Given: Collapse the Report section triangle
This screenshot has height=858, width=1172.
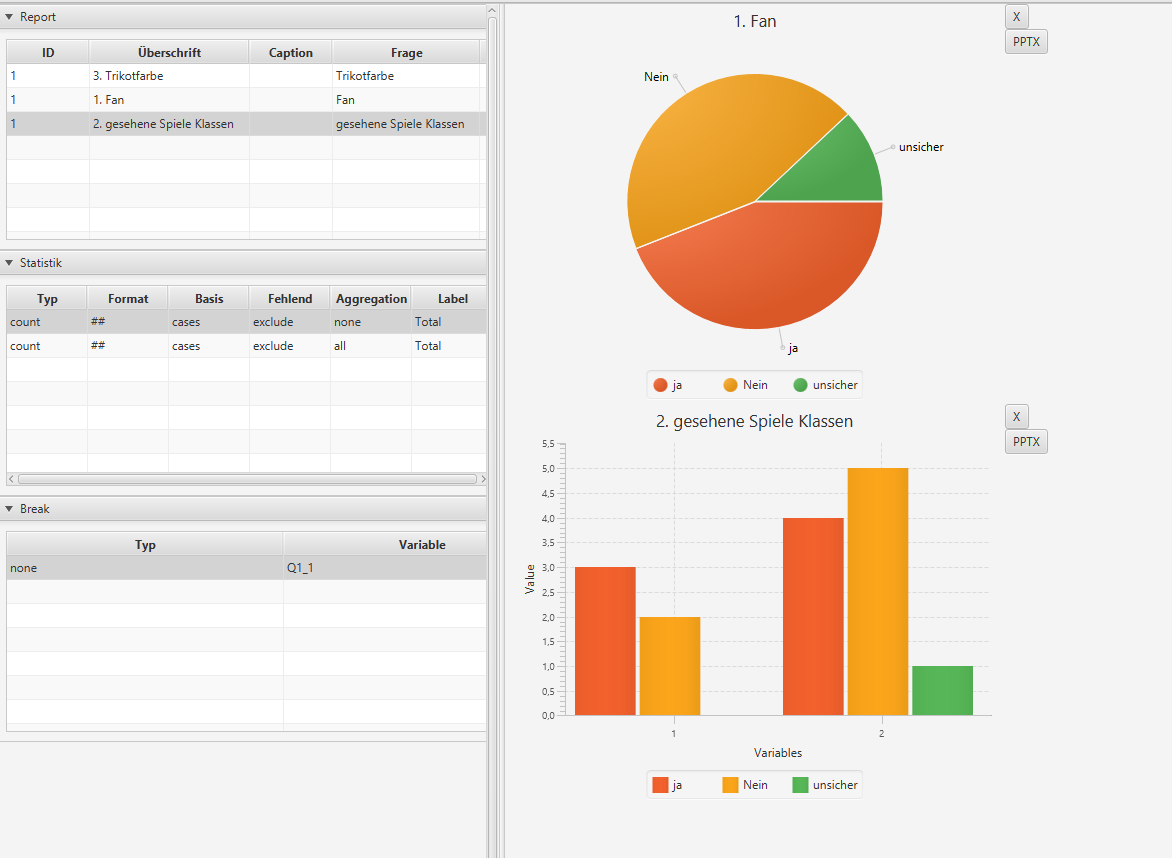Looking at the screenshot, I should tap(9, 16).
